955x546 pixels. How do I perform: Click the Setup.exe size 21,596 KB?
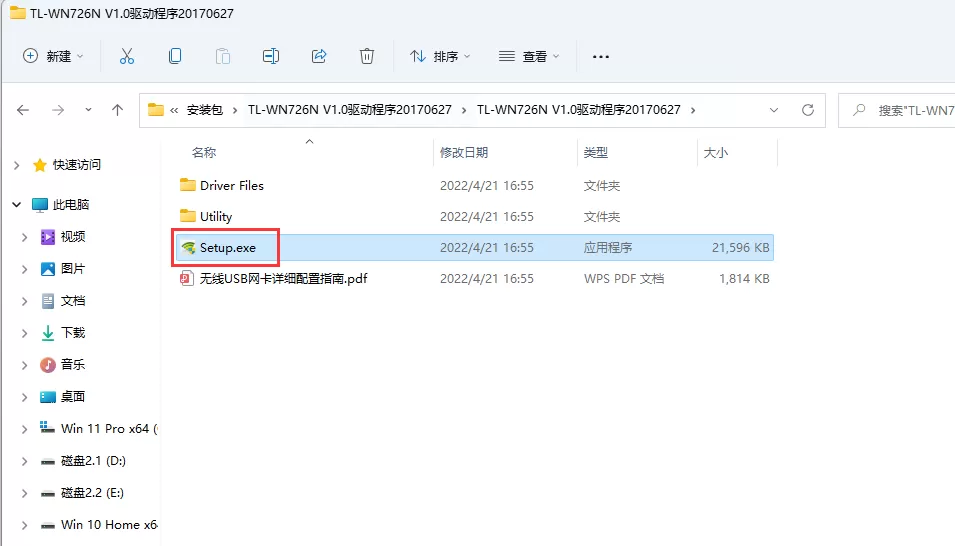(741, 247)
